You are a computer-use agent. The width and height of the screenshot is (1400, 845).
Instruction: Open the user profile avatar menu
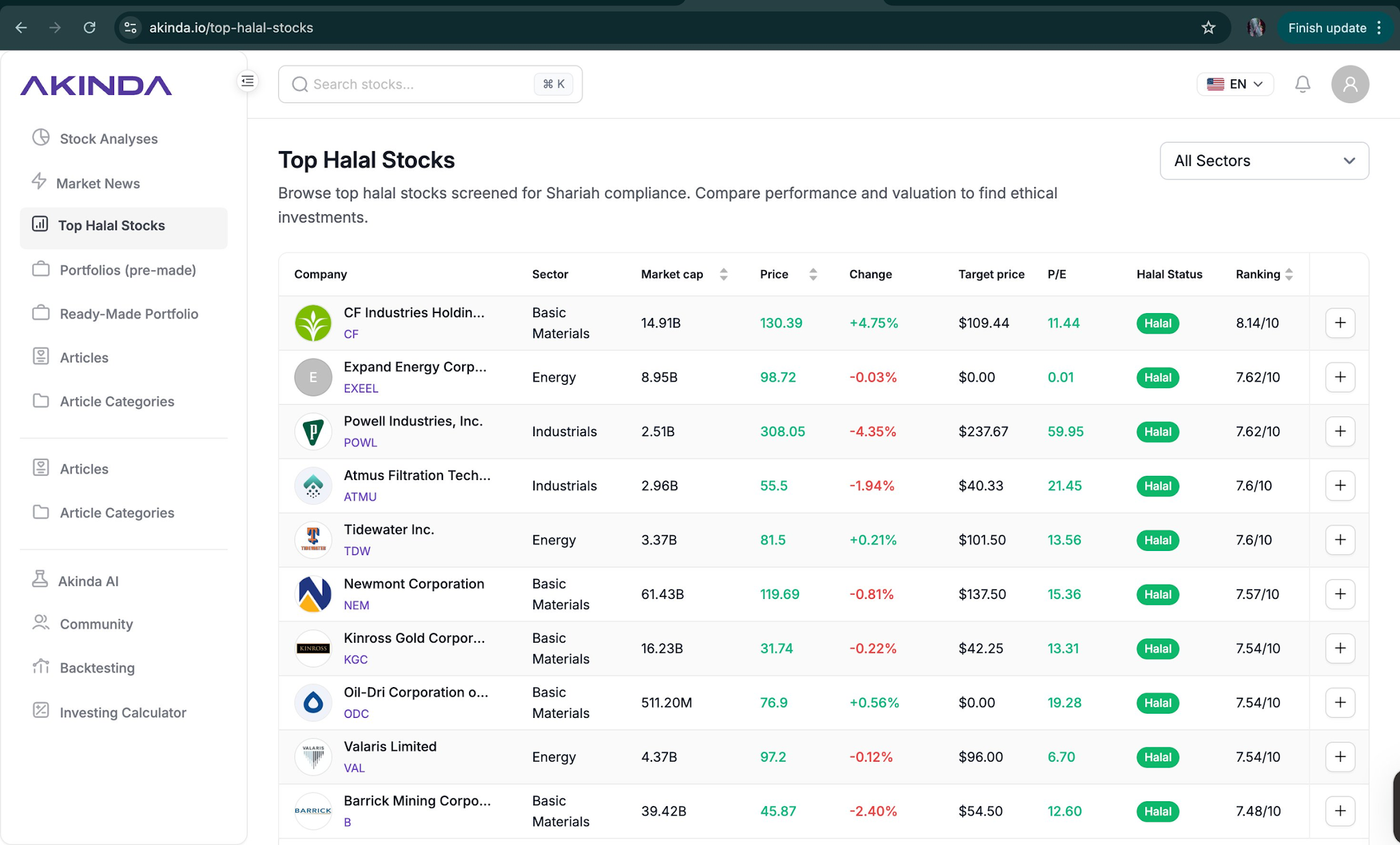point(1349,84)
